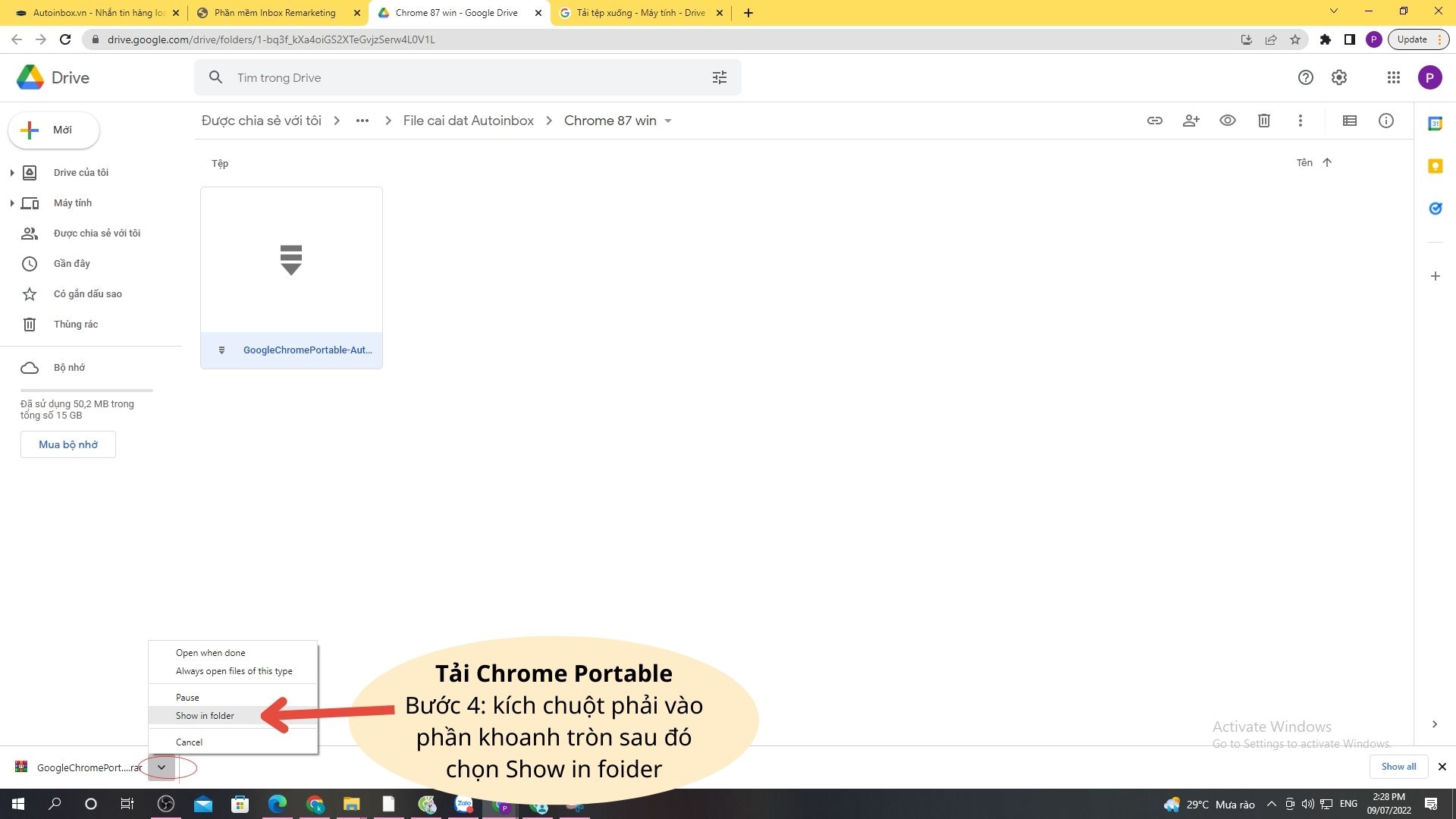Click the Mua bộ nhớ button
This screenshot has height=819, width=1456.
[x=68, y=444]
